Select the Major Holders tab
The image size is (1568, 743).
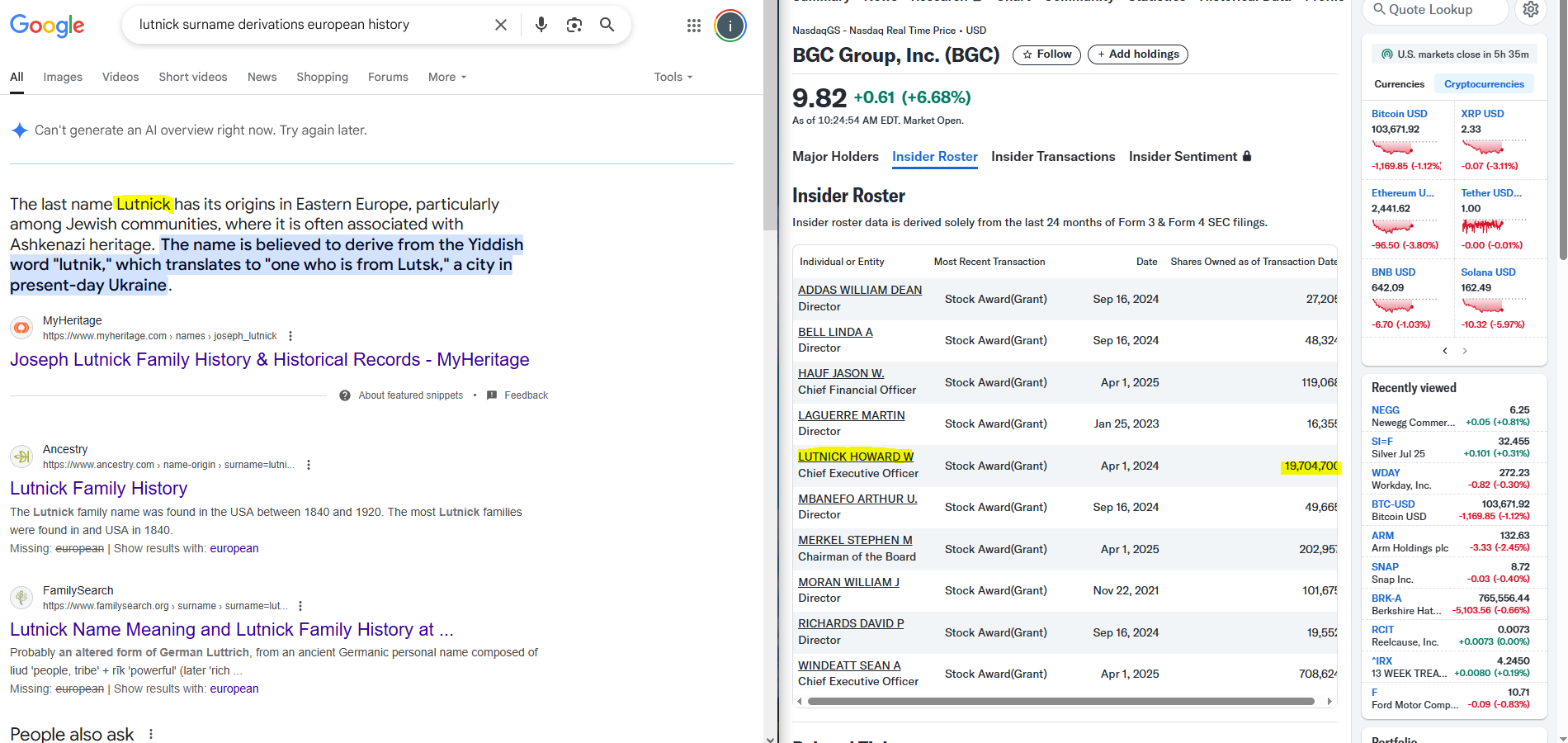click(x=835, y=157)
